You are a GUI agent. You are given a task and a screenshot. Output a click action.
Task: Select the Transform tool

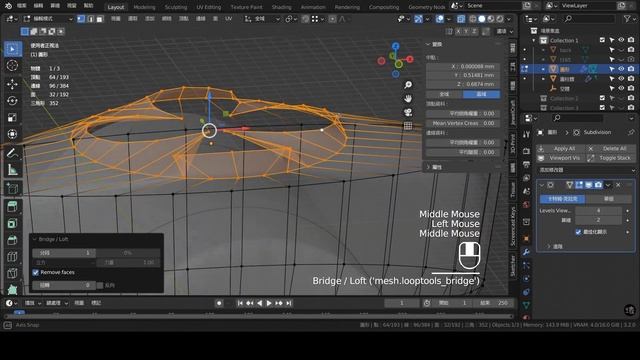tap(12, 134)
